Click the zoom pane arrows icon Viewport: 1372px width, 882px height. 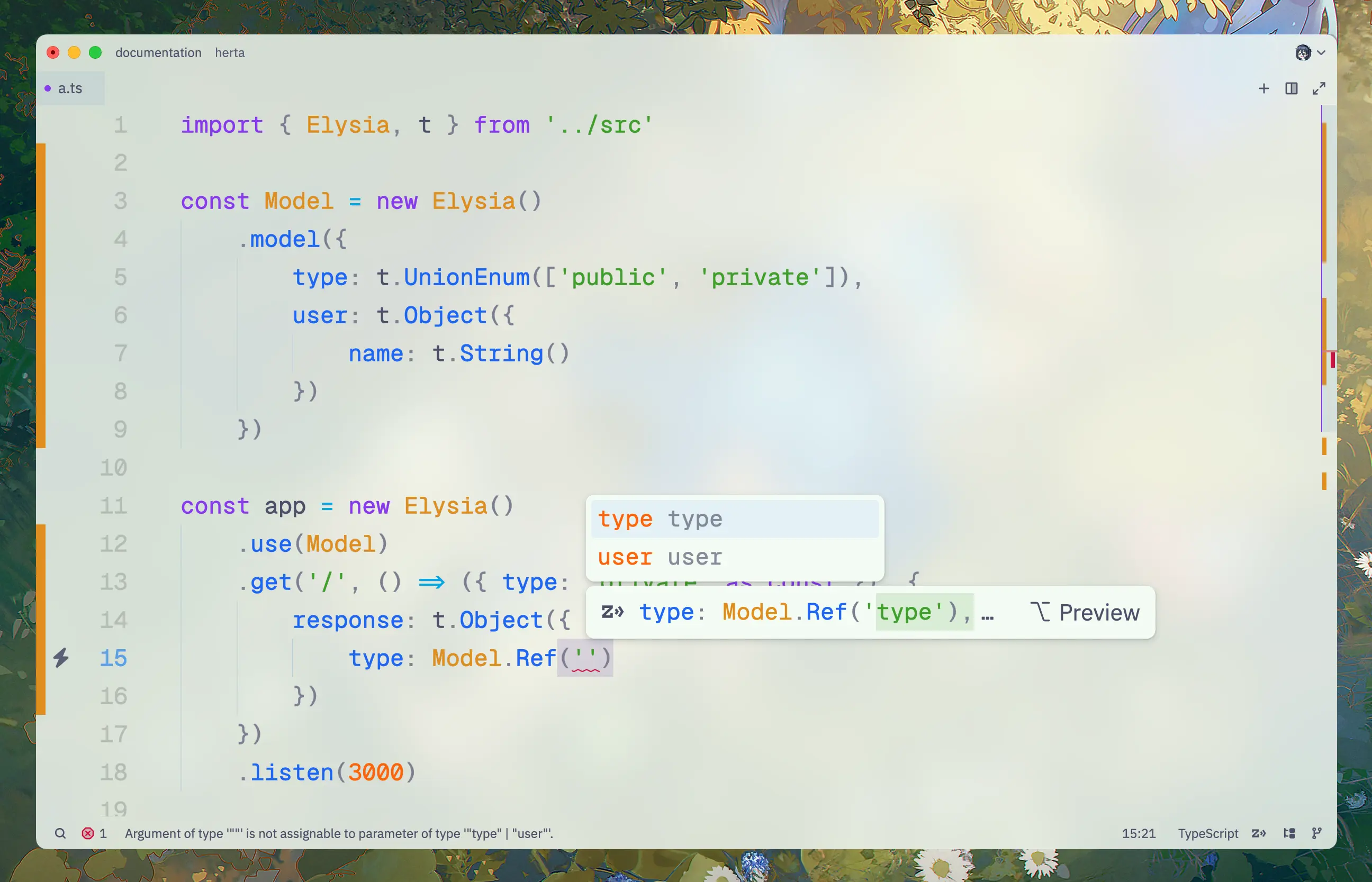(x=1319, y=88)
